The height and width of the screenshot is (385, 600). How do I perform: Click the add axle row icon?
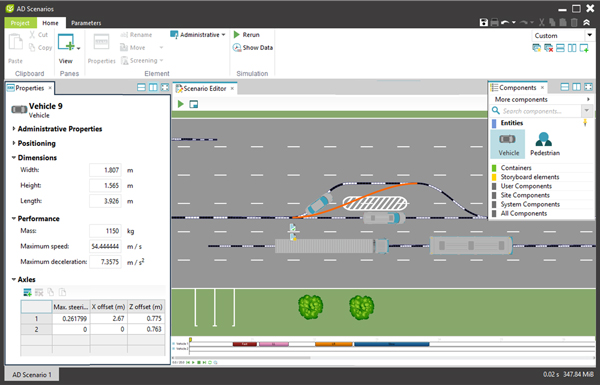coord(27,293)
